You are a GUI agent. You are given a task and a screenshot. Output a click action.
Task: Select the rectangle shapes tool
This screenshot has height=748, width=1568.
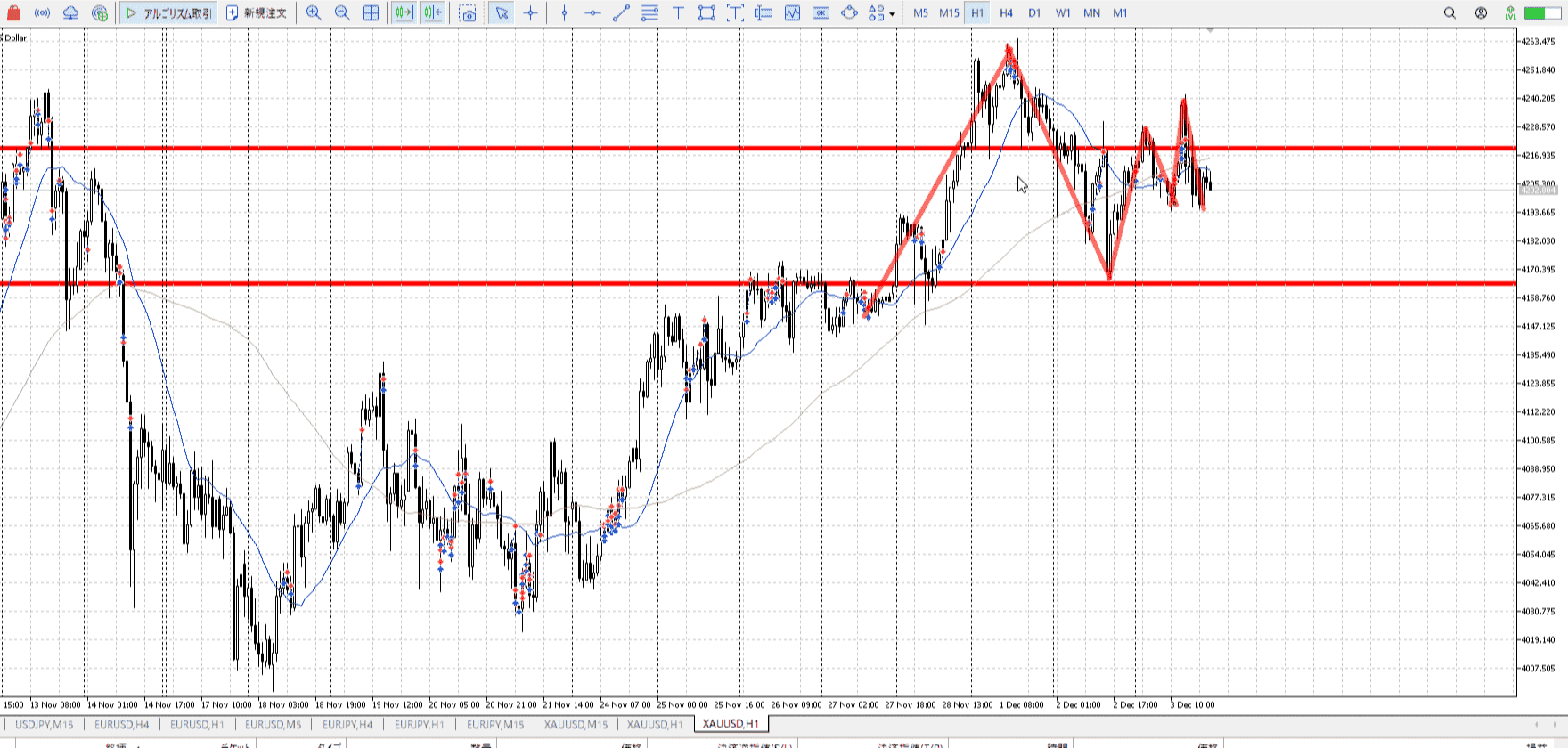pos(706,13)
